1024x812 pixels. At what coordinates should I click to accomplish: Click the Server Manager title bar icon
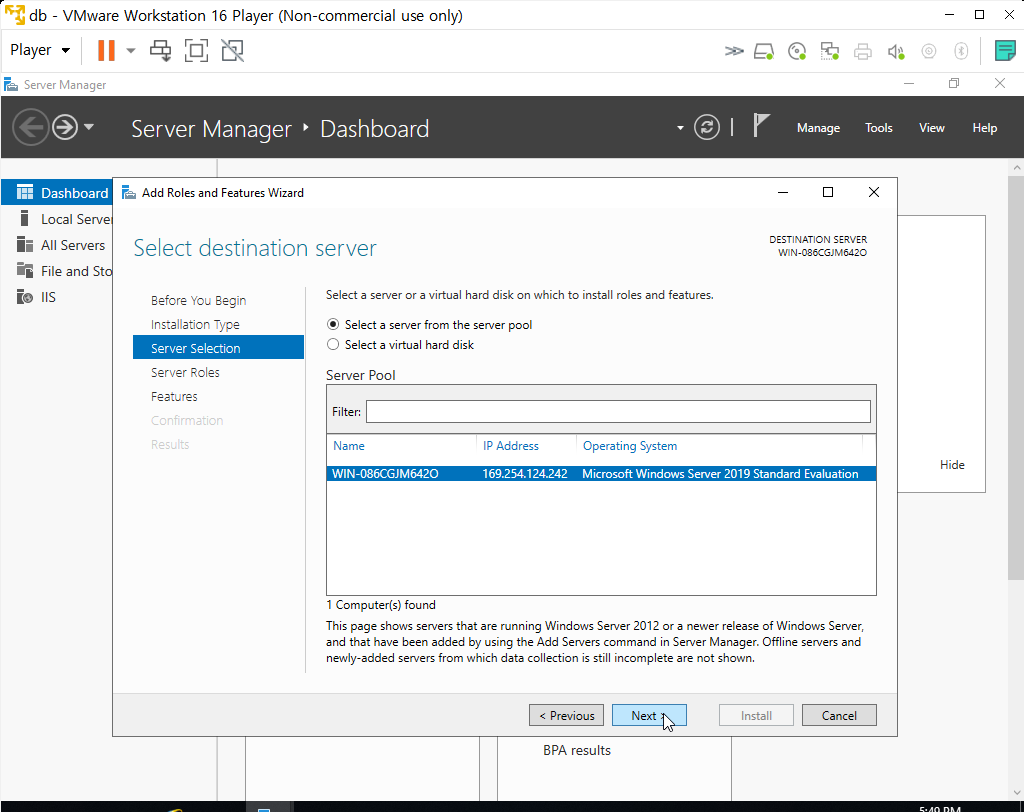[x=10, y=84]
